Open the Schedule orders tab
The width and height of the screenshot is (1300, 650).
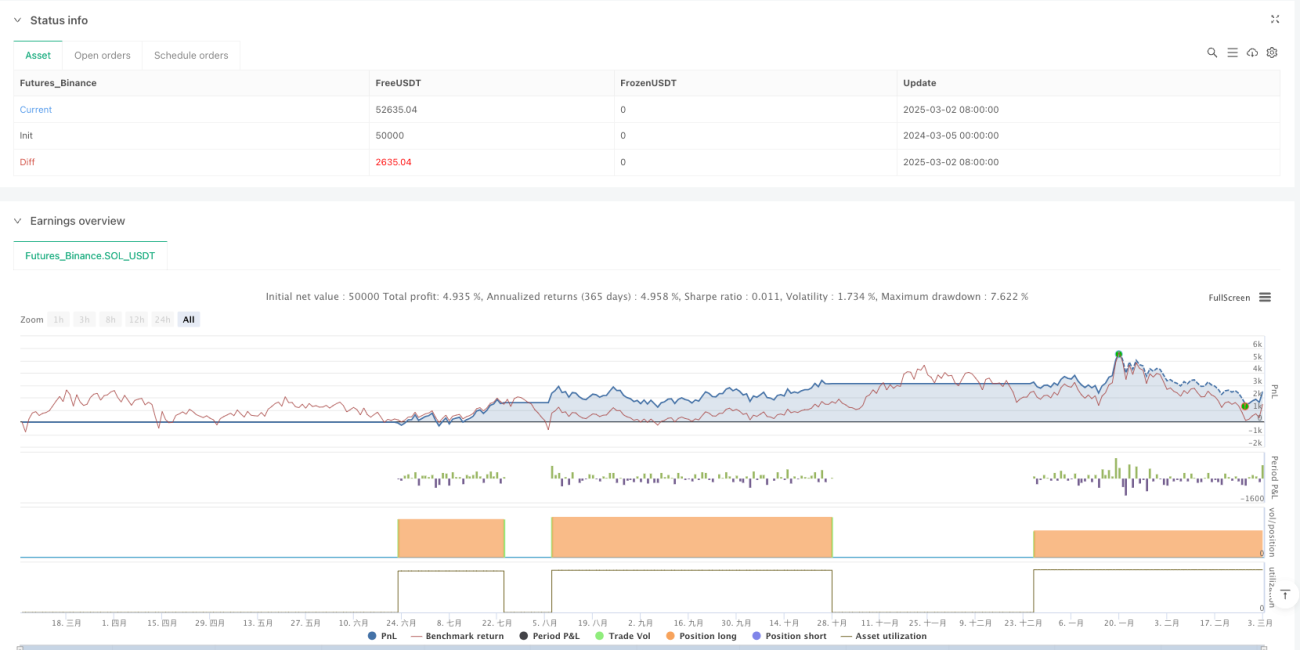pyautogui.click(x=191, y=55)
